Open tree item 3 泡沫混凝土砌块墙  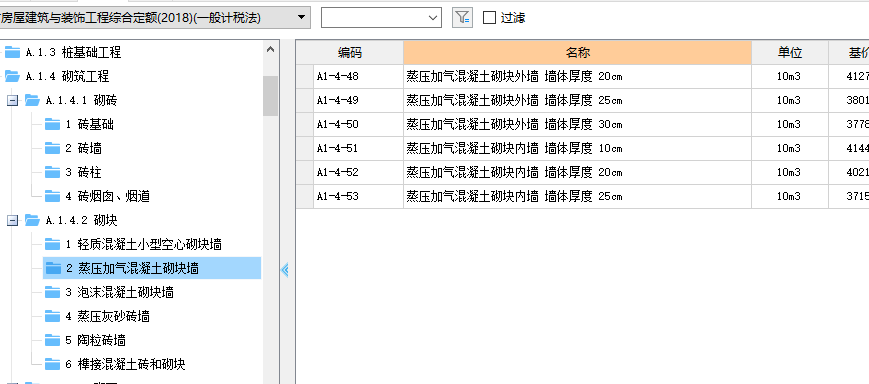point(120,292)
